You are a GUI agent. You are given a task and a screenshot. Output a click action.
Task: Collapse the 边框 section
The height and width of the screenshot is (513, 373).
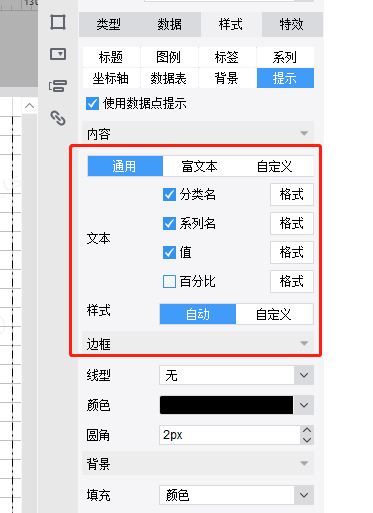[198, 343]
